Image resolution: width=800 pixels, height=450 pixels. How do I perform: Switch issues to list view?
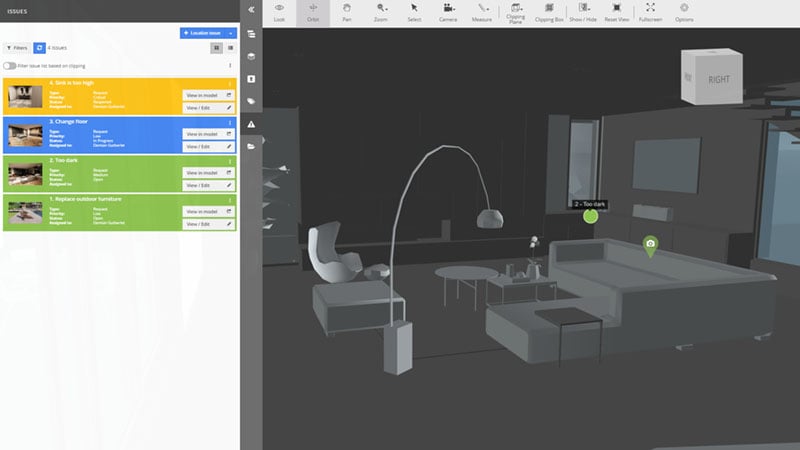point(231,48)
